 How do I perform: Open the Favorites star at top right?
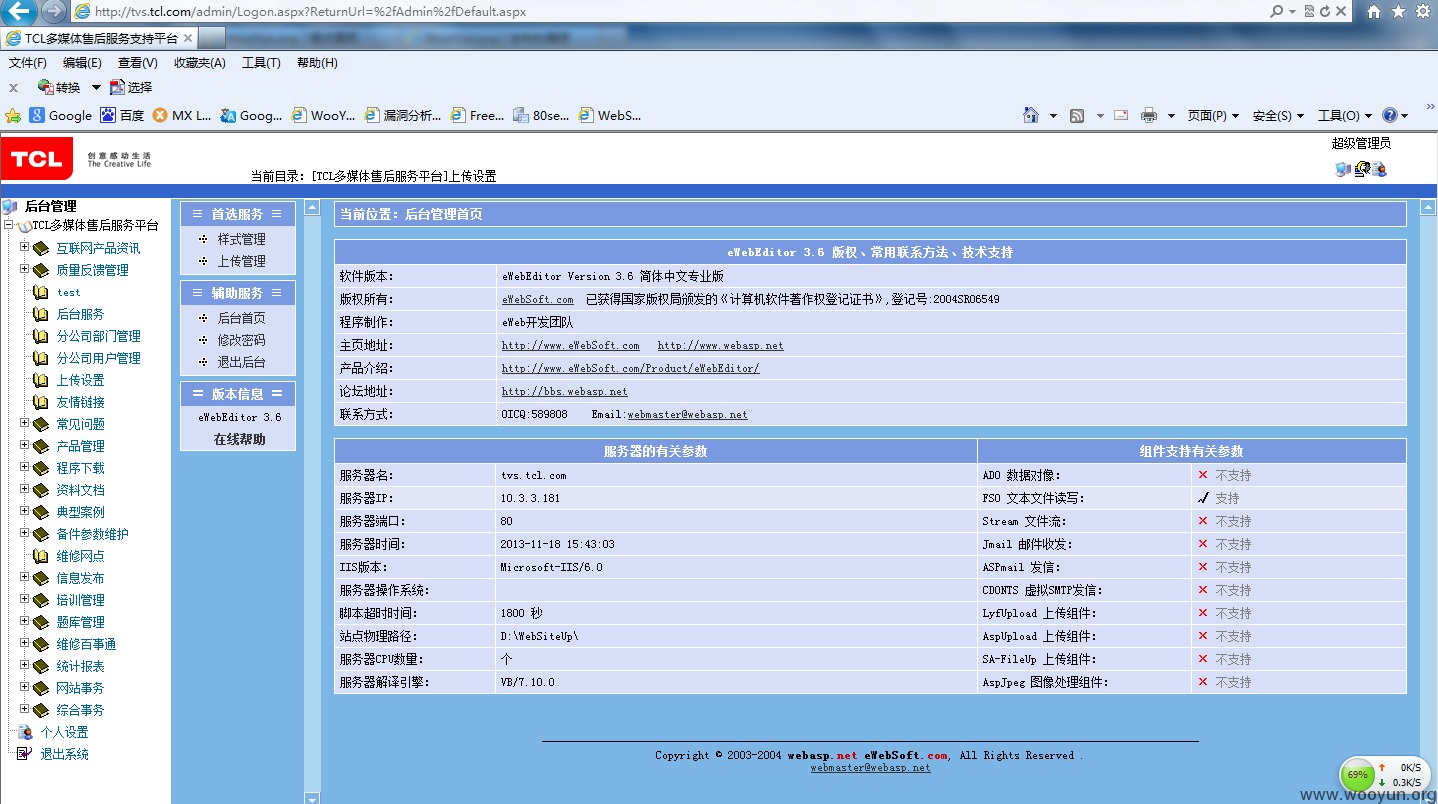click(1398, 11)
